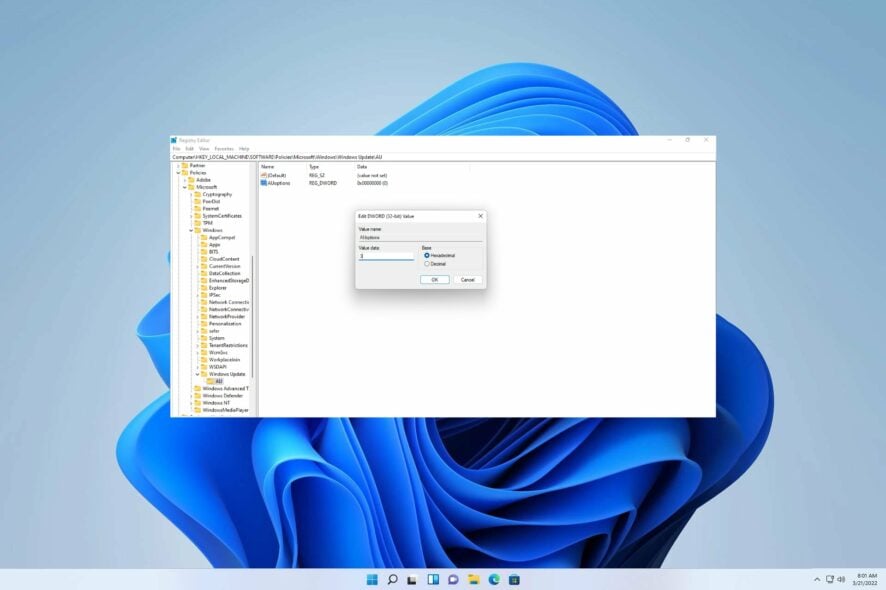Viewport: 886px width, 590px height.
Task: Expand the Cryptography key
Action: [x=191, y=194]
